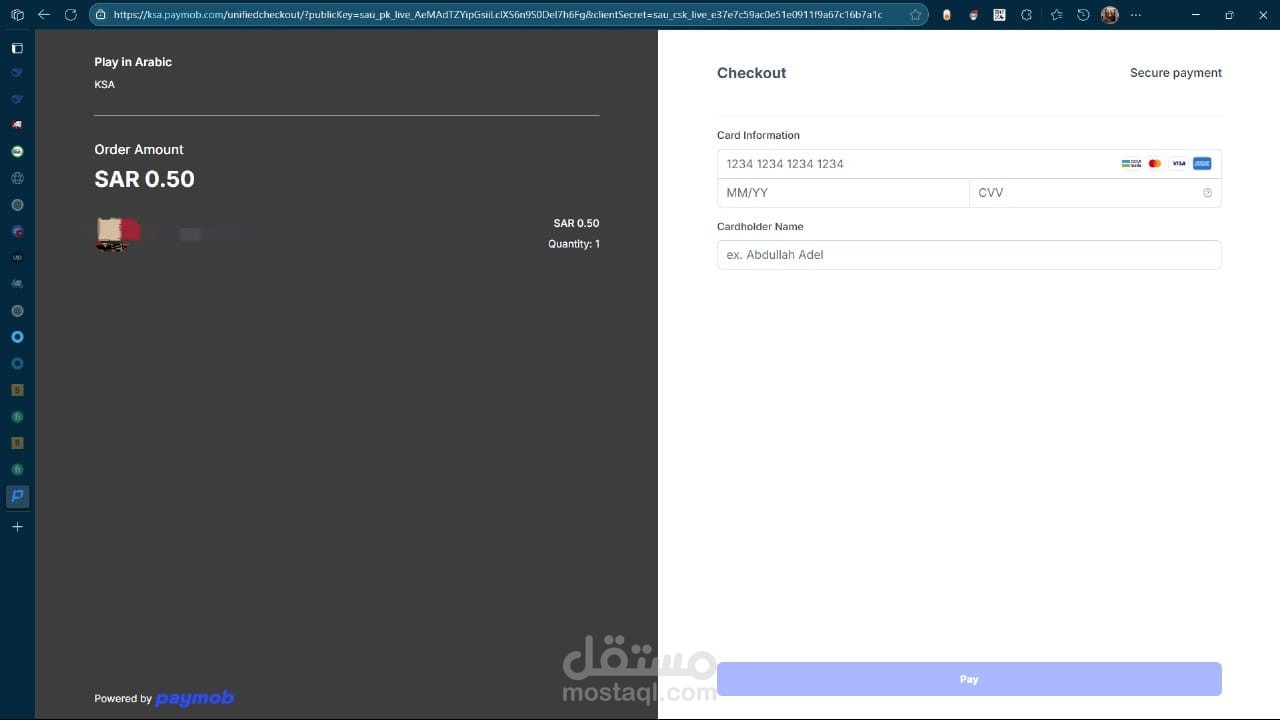Image resolution: width=1280 pixels, height=720 pixels.
Task: Switch to the globe icon vertical tab
Action: click(17, 178)
